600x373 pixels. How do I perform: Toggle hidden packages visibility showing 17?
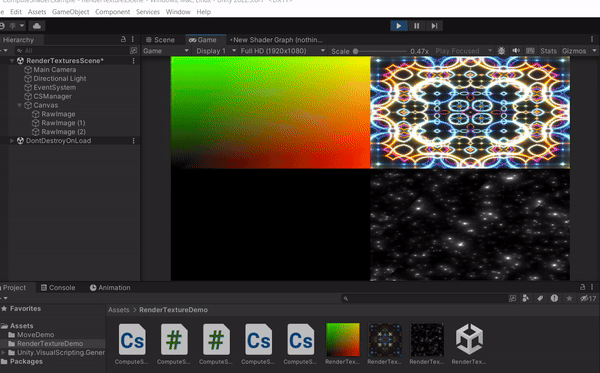tap(588, 298)
